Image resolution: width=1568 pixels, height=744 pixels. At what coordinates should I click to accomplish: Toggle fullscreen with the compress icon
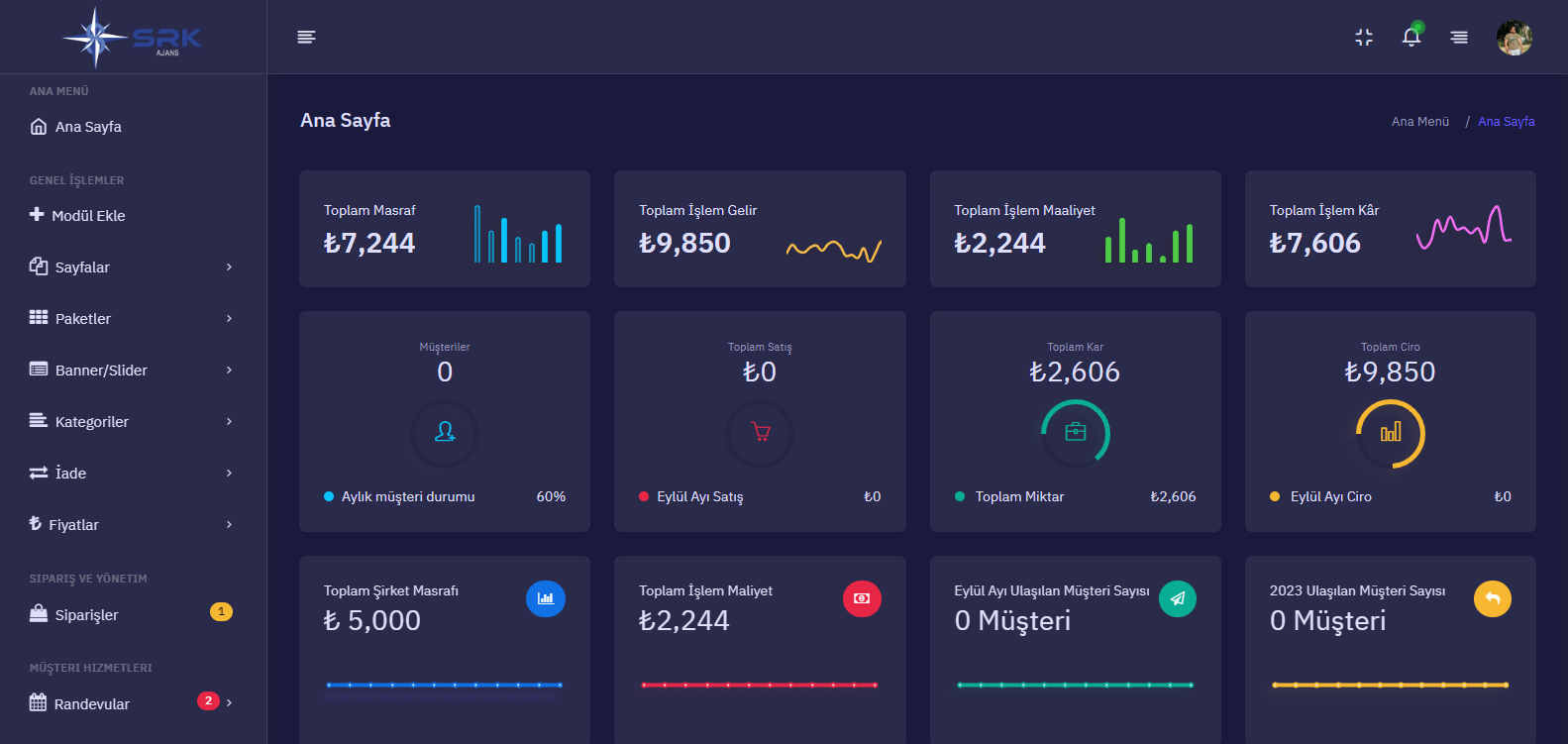[1364, 37]
